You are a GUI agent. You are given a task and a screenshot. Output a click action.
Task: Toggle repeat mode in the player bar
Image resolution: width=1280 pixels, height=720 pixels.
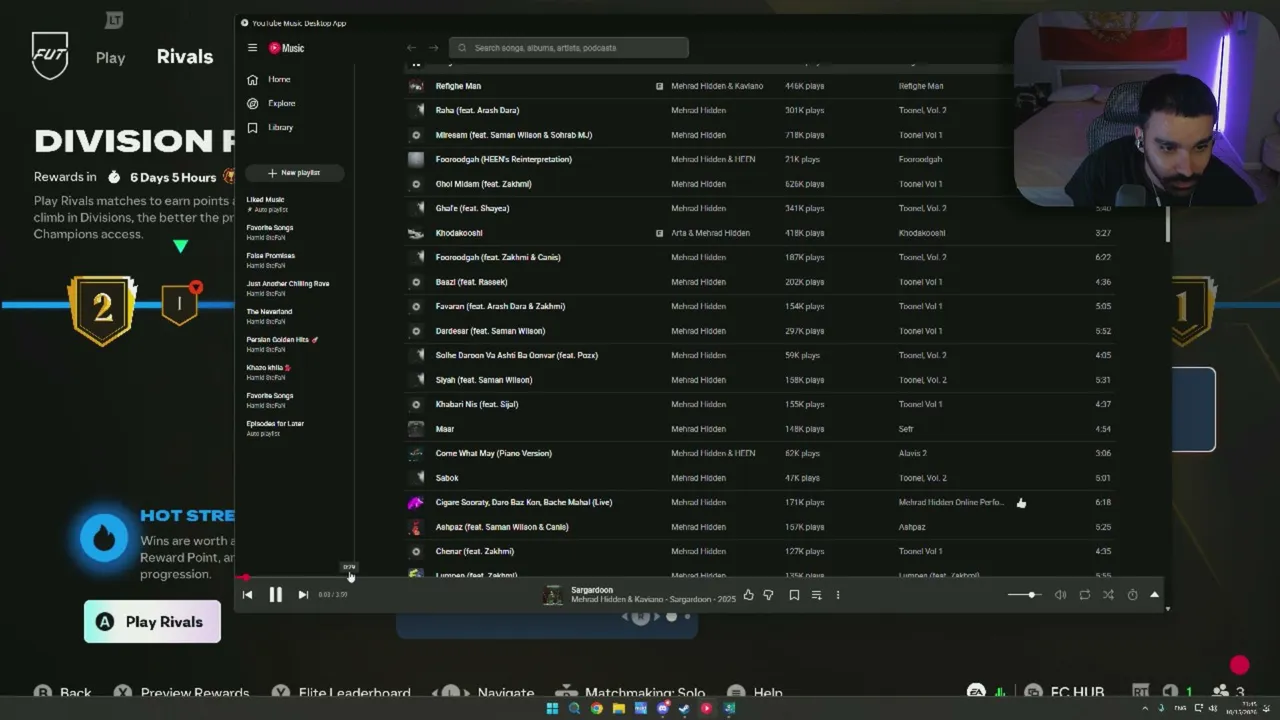[x=1084, y=595]
